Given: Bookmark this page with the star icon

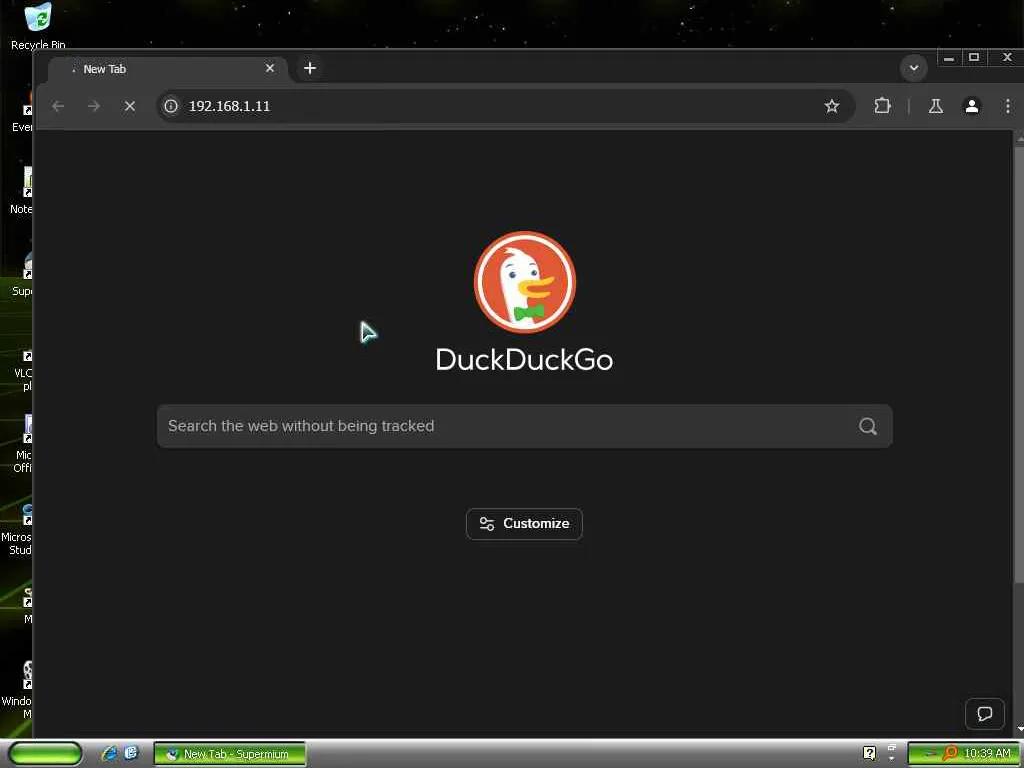Looking at the screenshot, I should tap(831, 106).
